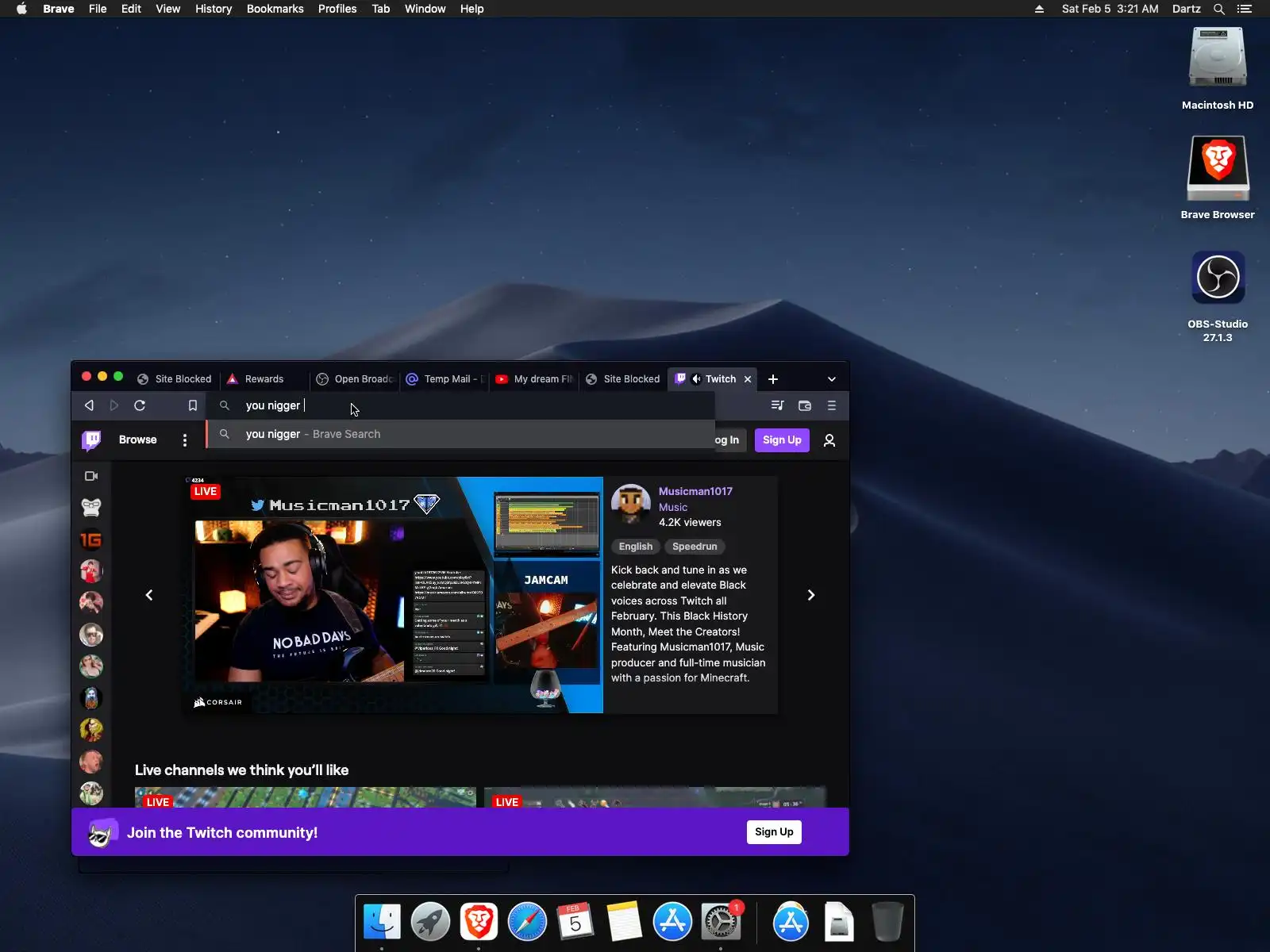Viewport: 1270px width, 952px height.
Task: Select the Speedrun tag
Action: [695, 547]
